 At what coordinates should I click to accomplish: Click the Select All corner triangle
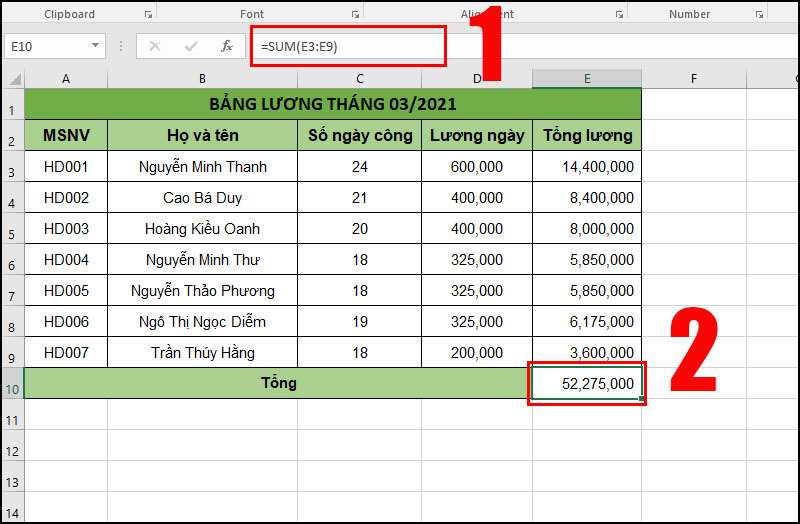click(x=14, y=79)
